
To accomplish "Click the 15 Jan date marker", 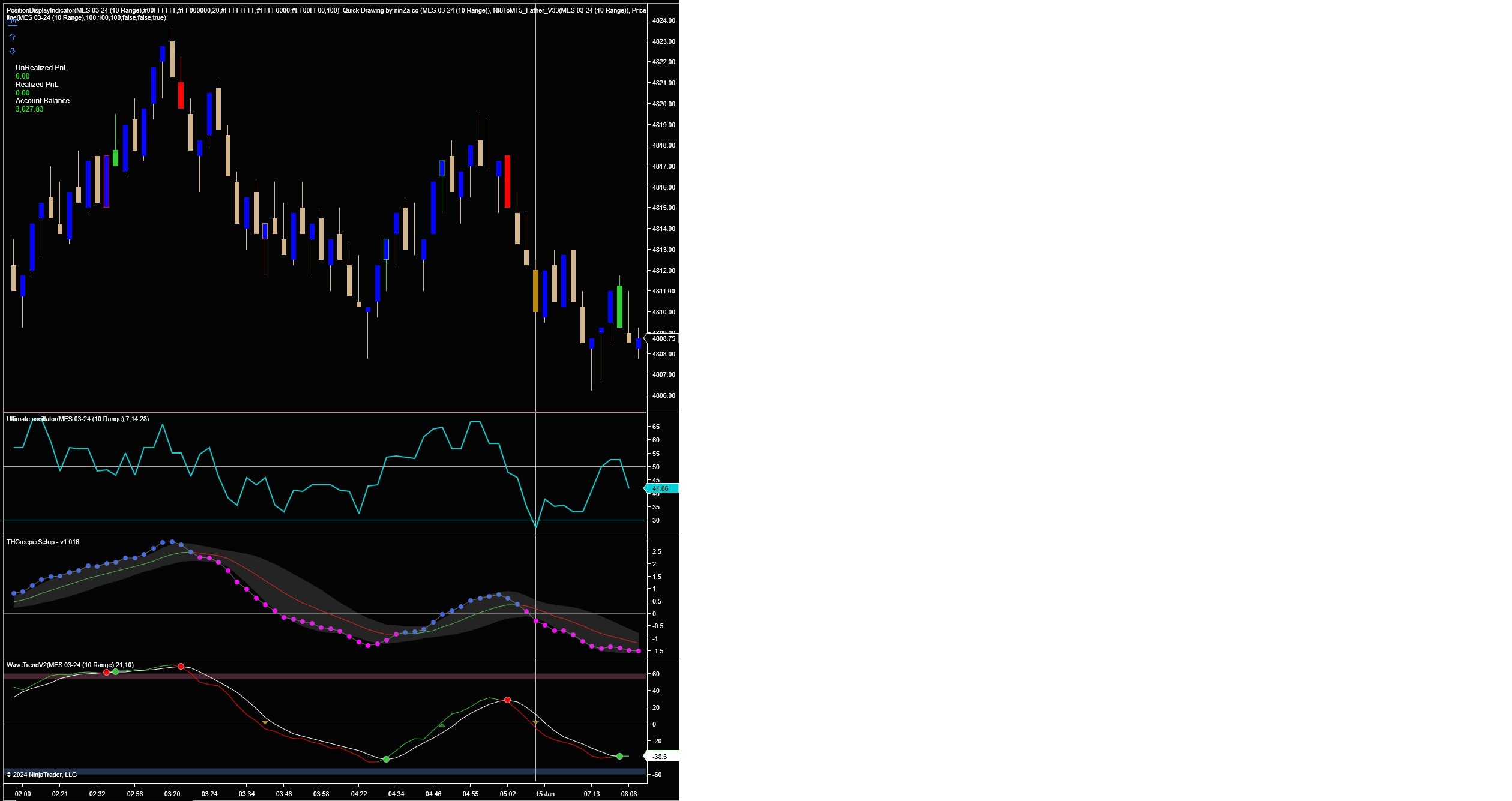I will pos(545,794).
